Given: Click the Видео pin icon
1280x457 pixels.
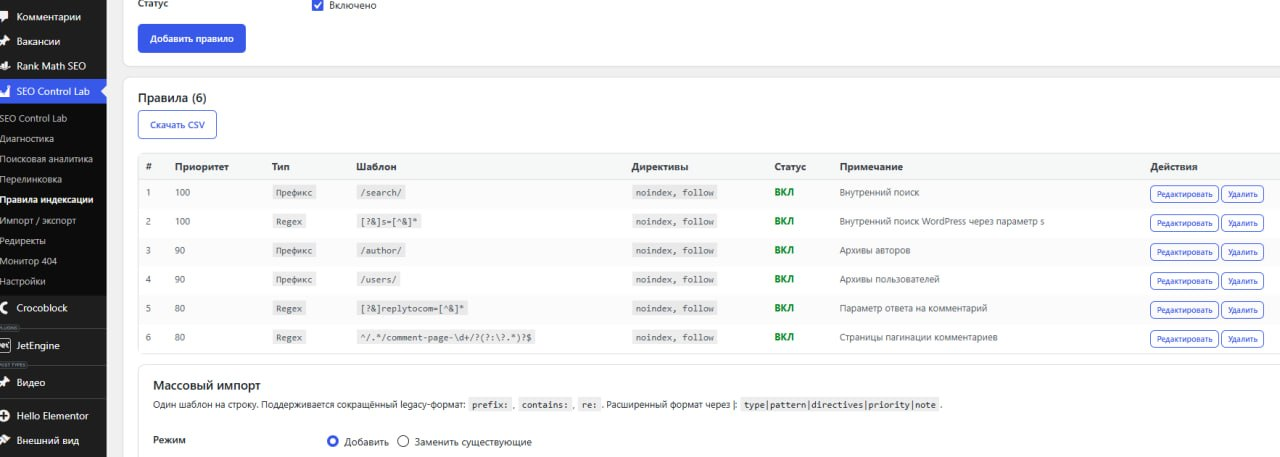Looking at the screenshot, I should click(x=4, y=382).
